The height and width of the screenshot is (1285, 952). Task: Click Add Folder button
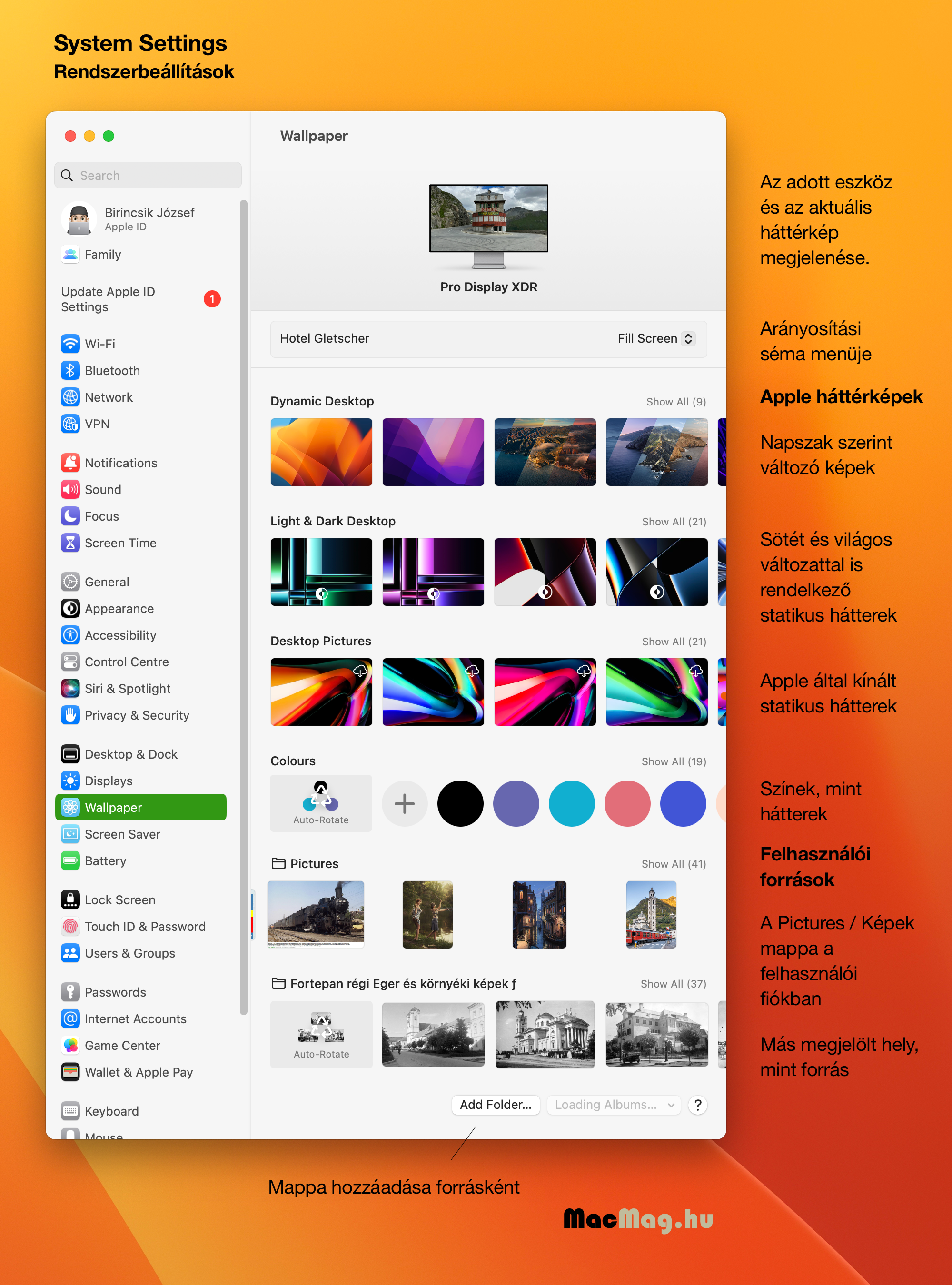pyautogui.click(x=496, y=1105)
